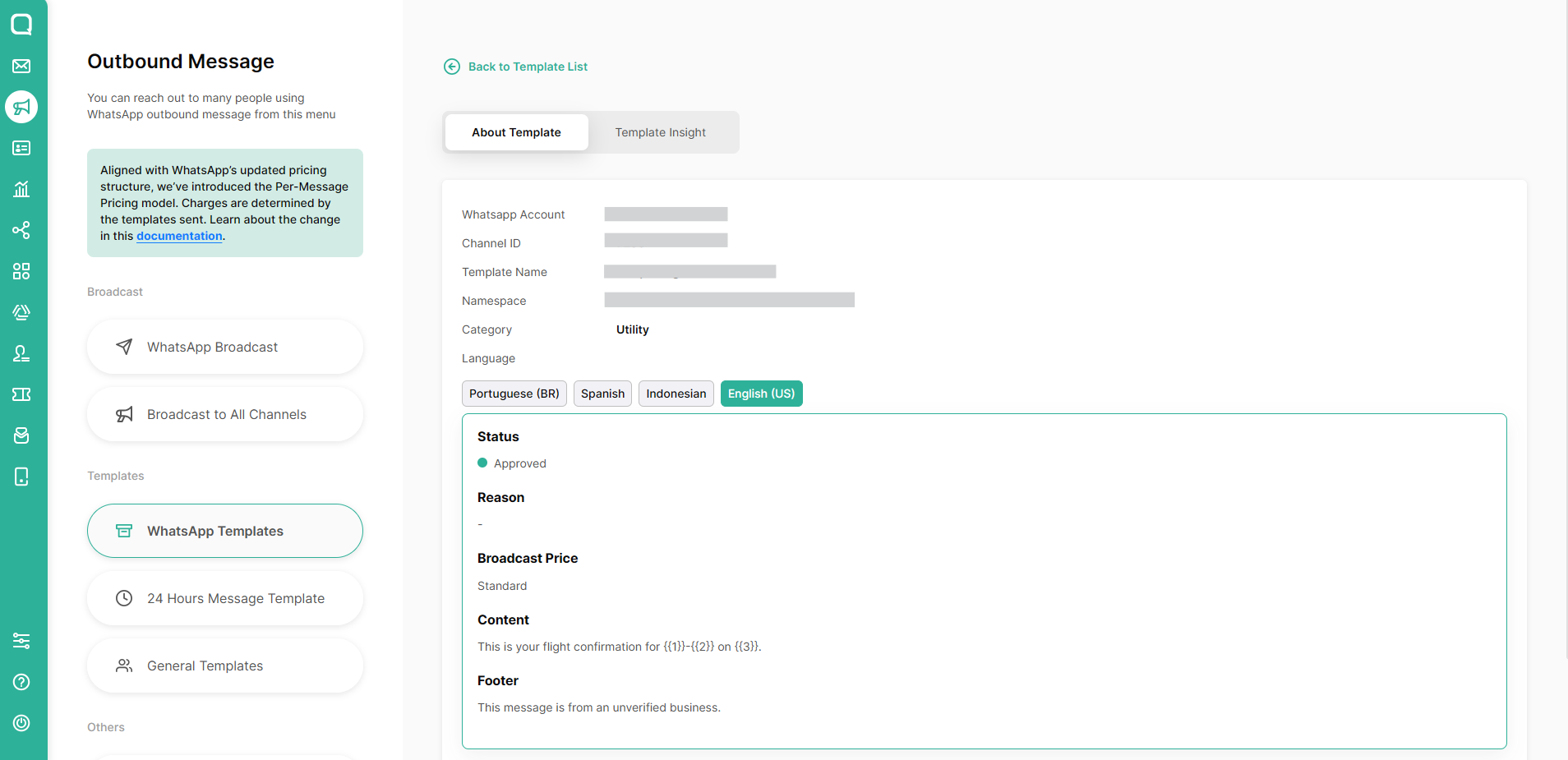Click the flight confirmation content text
The image size is (1568, 760).
click(620, 647)
